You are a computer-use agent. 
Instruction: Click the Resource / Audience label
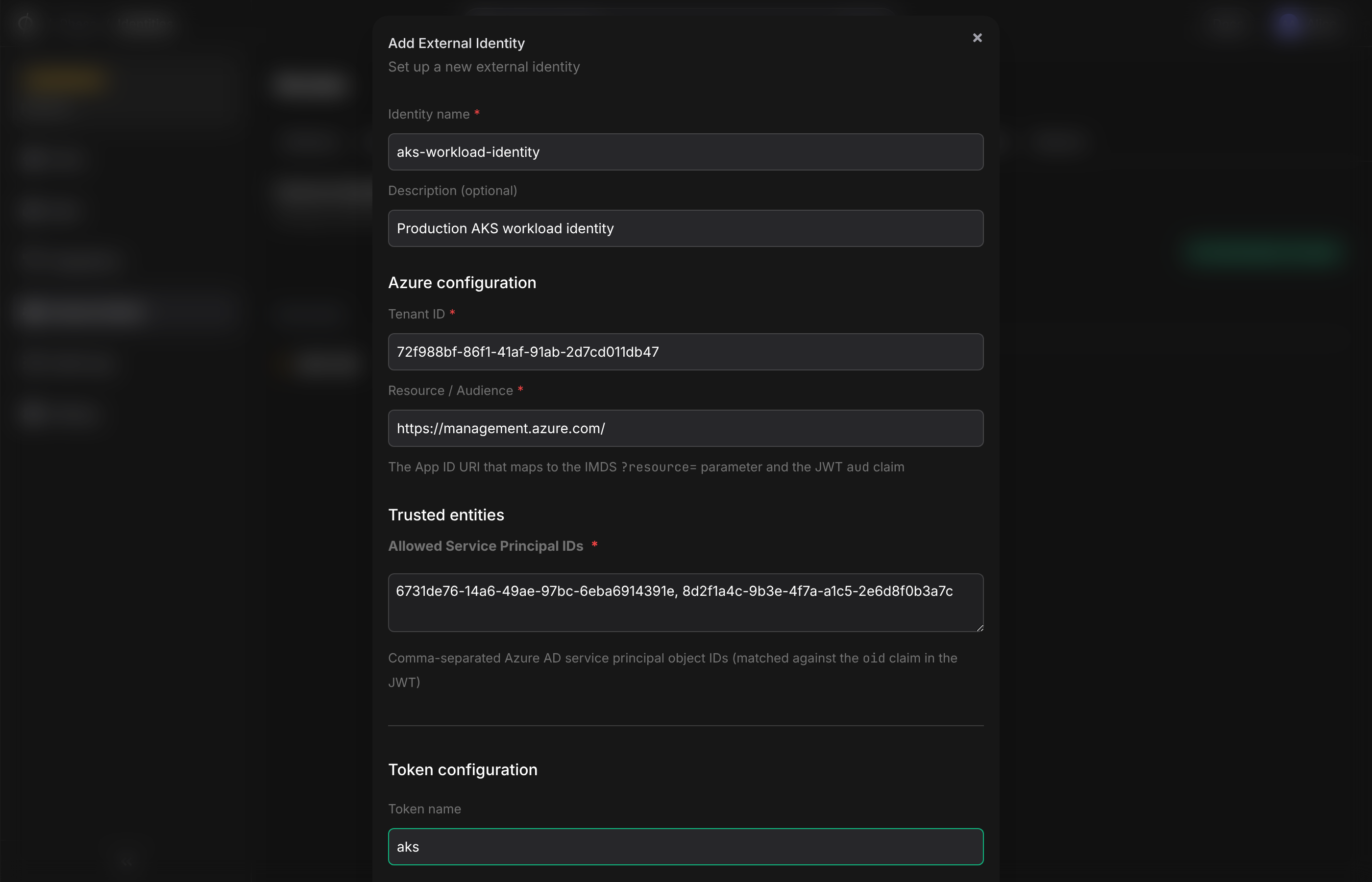click(450, 391)
